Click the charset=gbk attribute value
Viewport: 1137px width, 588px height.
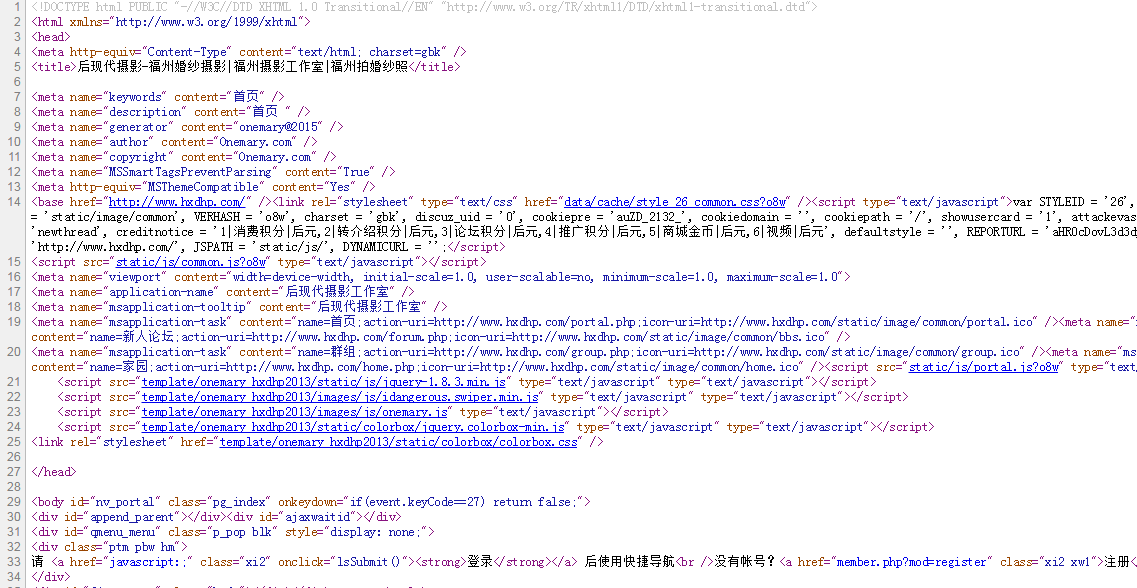tap(410, 52)
